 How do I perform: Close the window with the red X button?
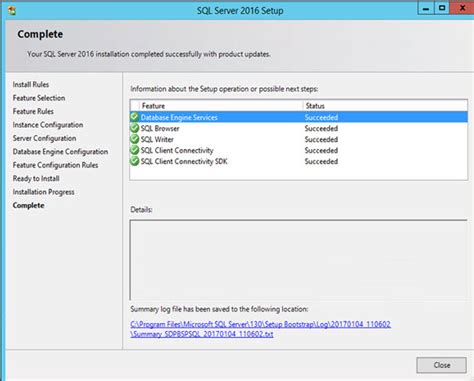(x=462, y=8)
